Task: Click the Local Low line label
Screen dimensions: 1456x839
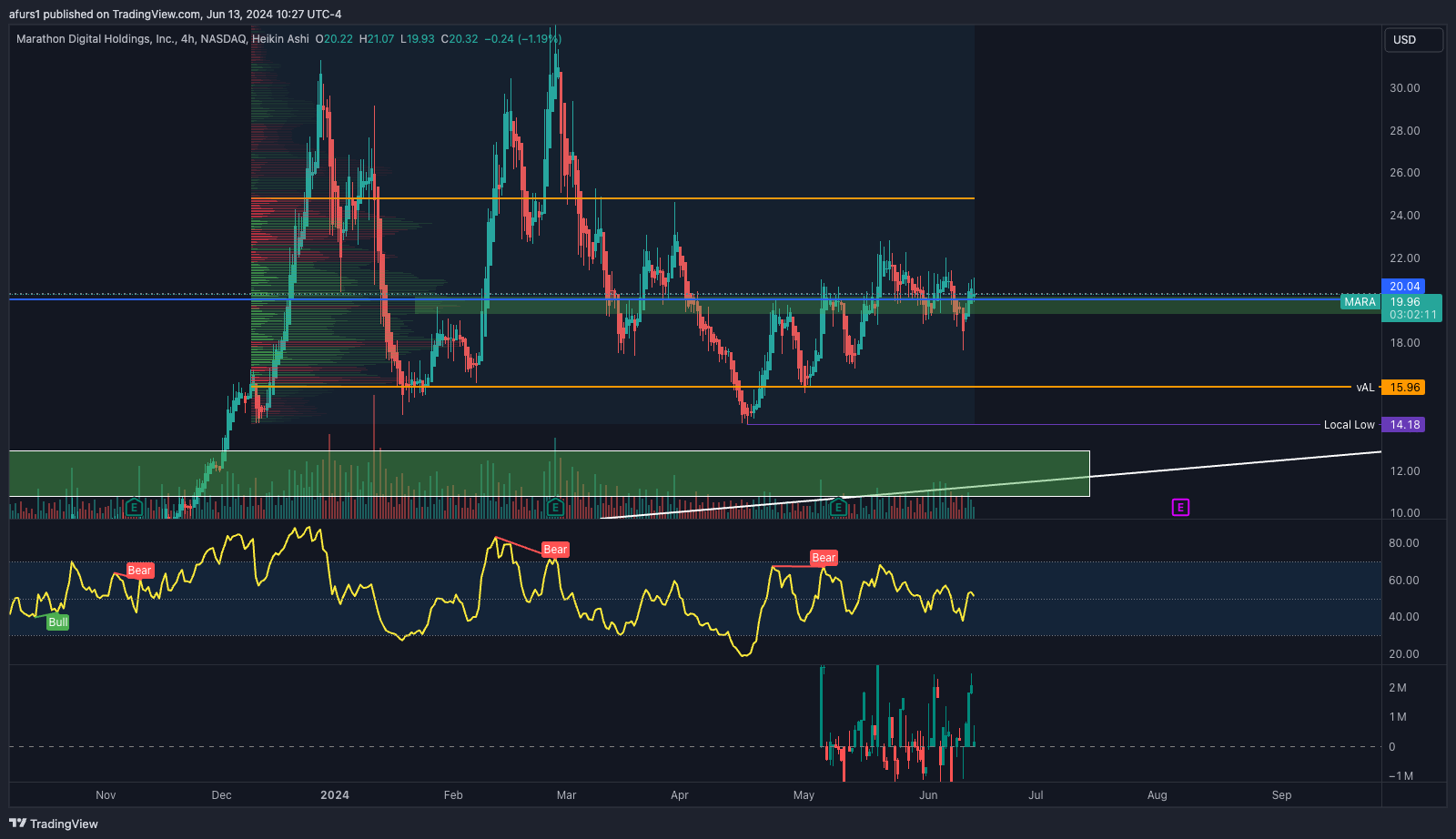Action: click(1349, 425)
